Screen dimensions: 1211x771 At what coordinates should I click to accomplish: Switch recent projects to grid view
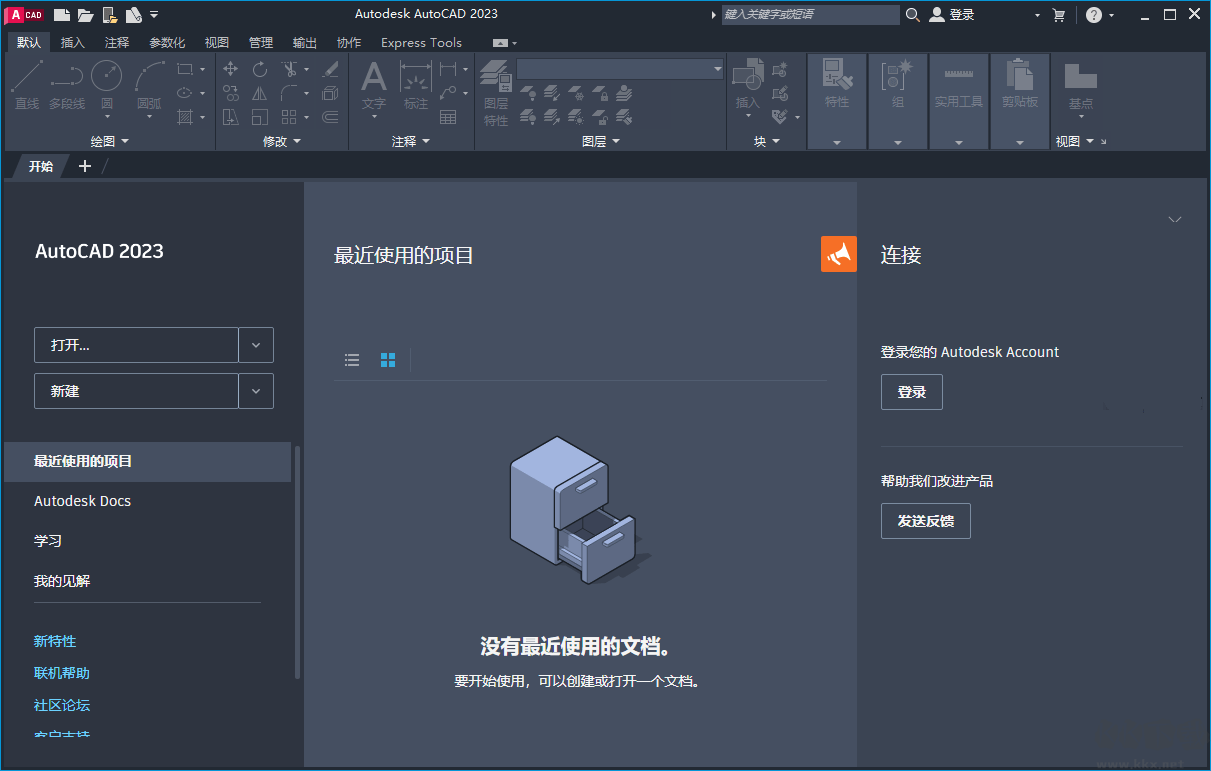[x=388, y=360]
